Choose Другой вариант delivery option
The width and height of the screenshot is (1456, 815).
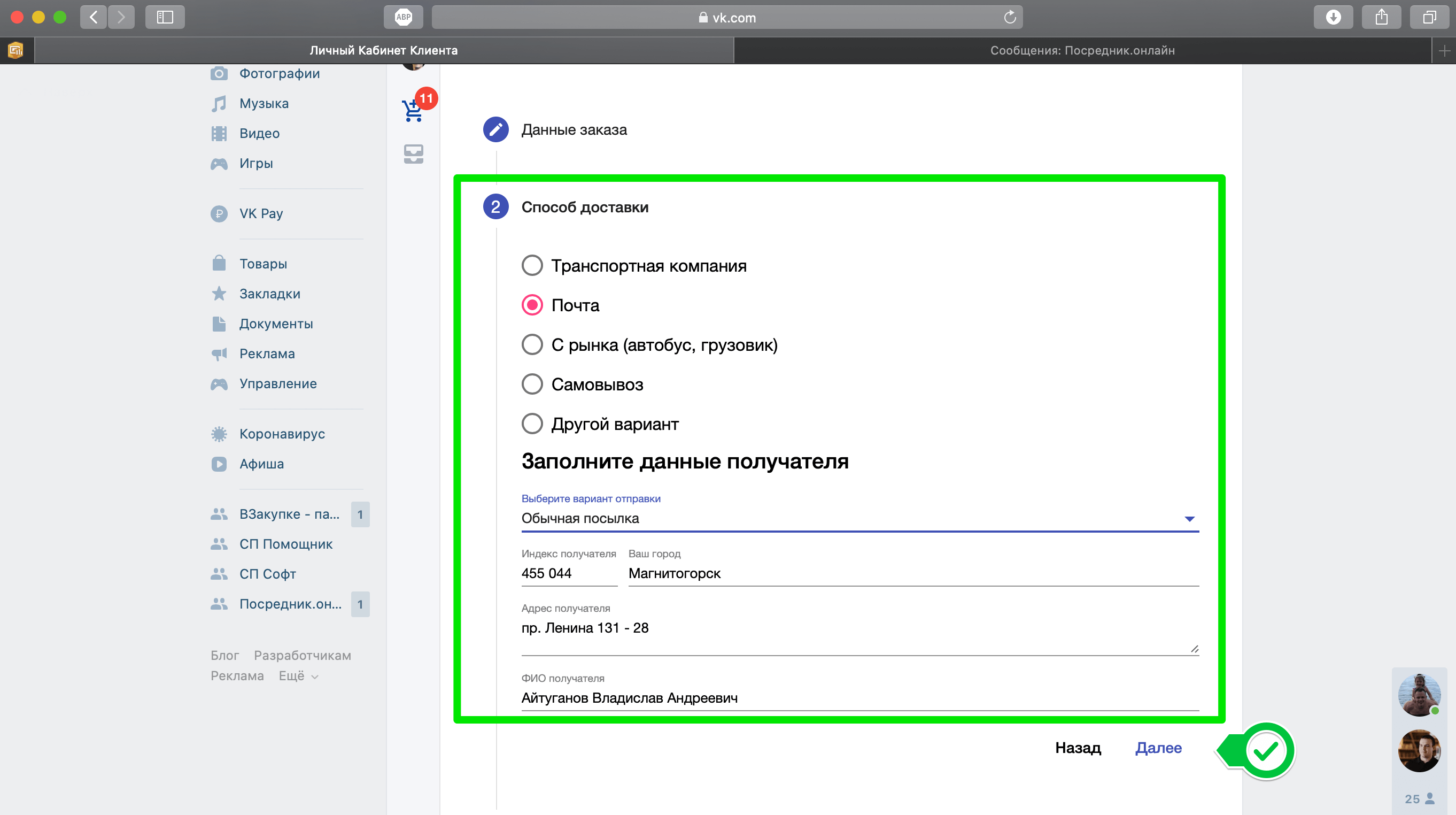tap(532, 424)
